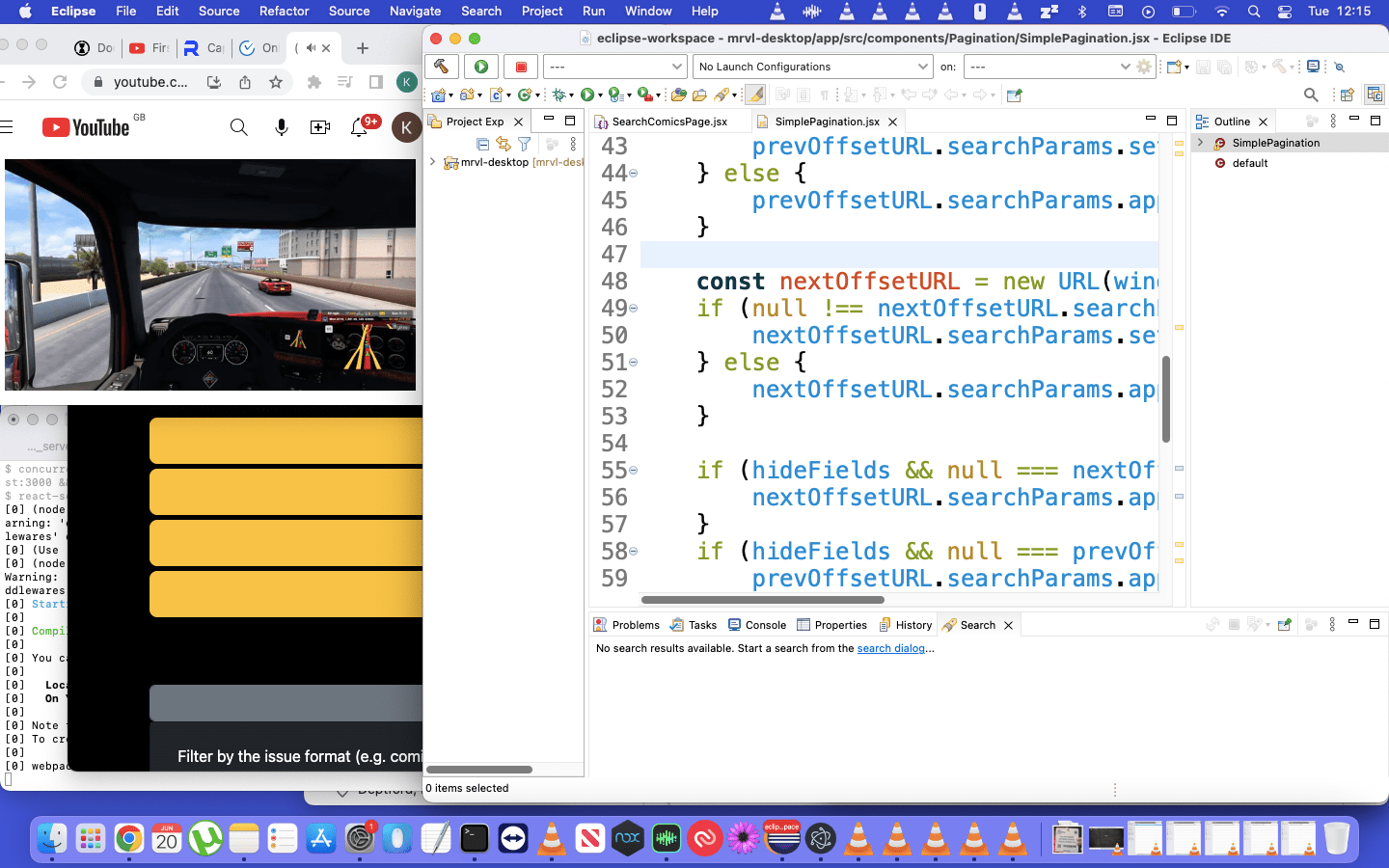Image resolution: width=1389 pixels, height=868 pixels.
Task: Switch to the Console tab
Action: [757, 625]
